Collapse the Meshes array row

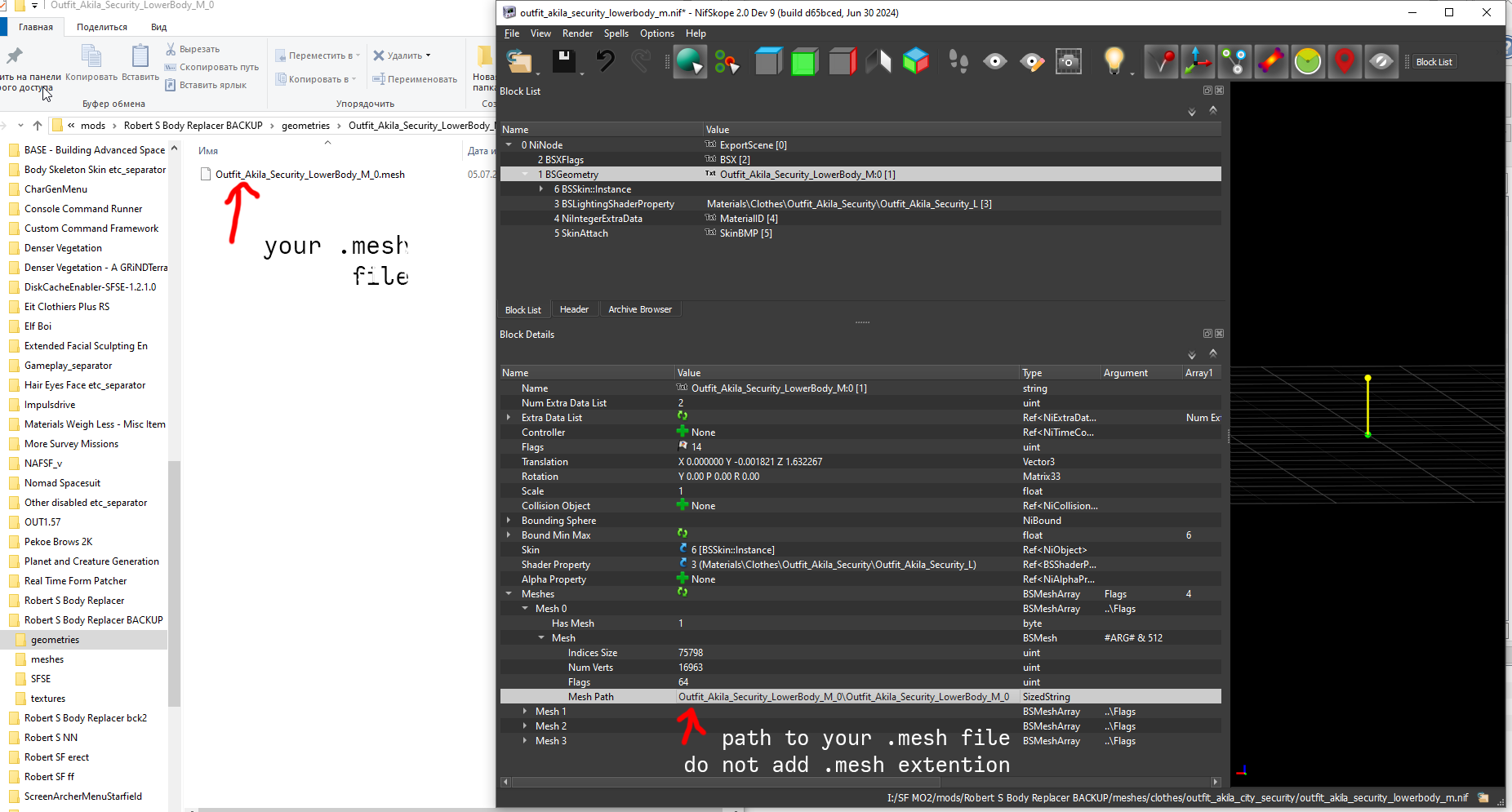[509, 594]
